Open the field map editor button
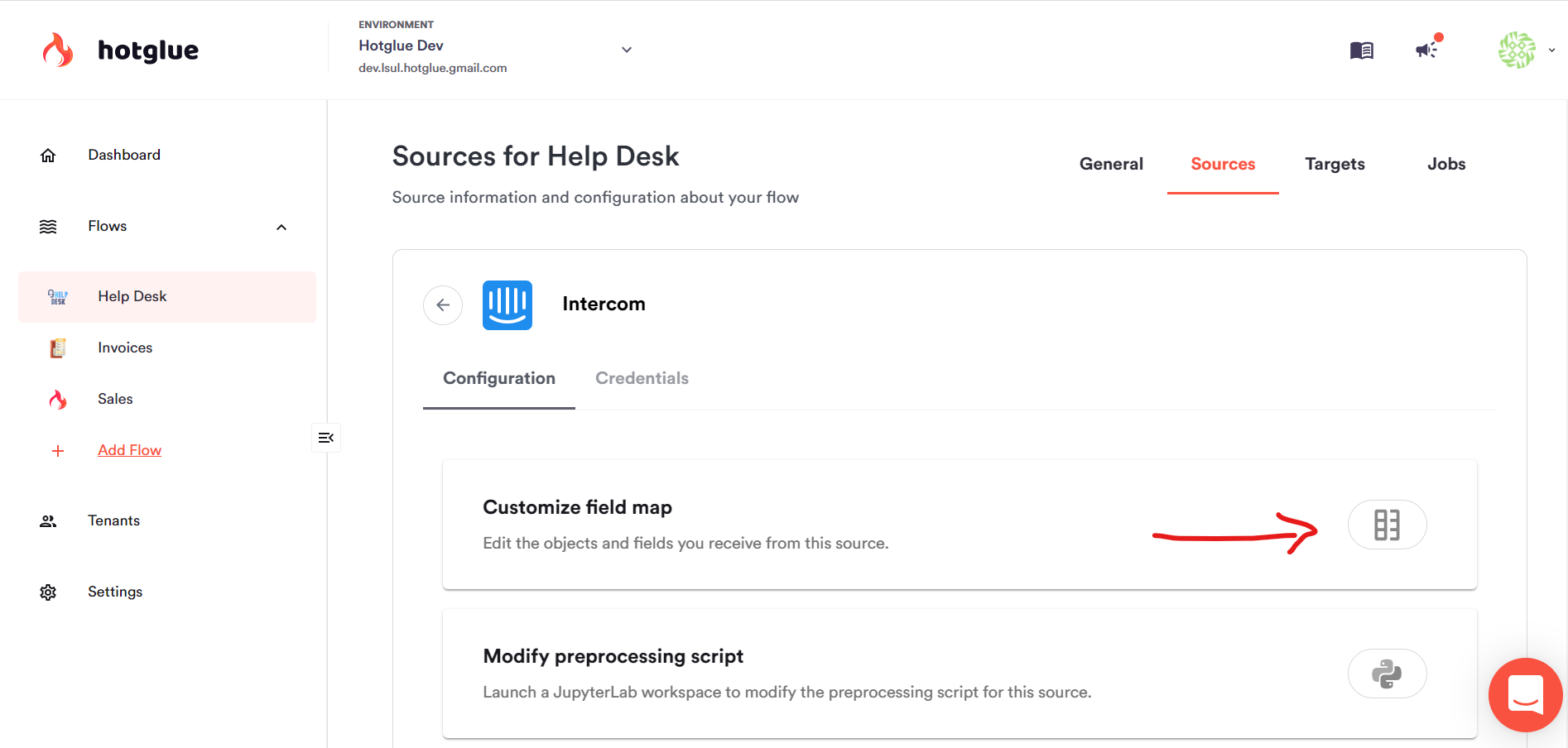1568x748 pixels. tap(1388, 525)
